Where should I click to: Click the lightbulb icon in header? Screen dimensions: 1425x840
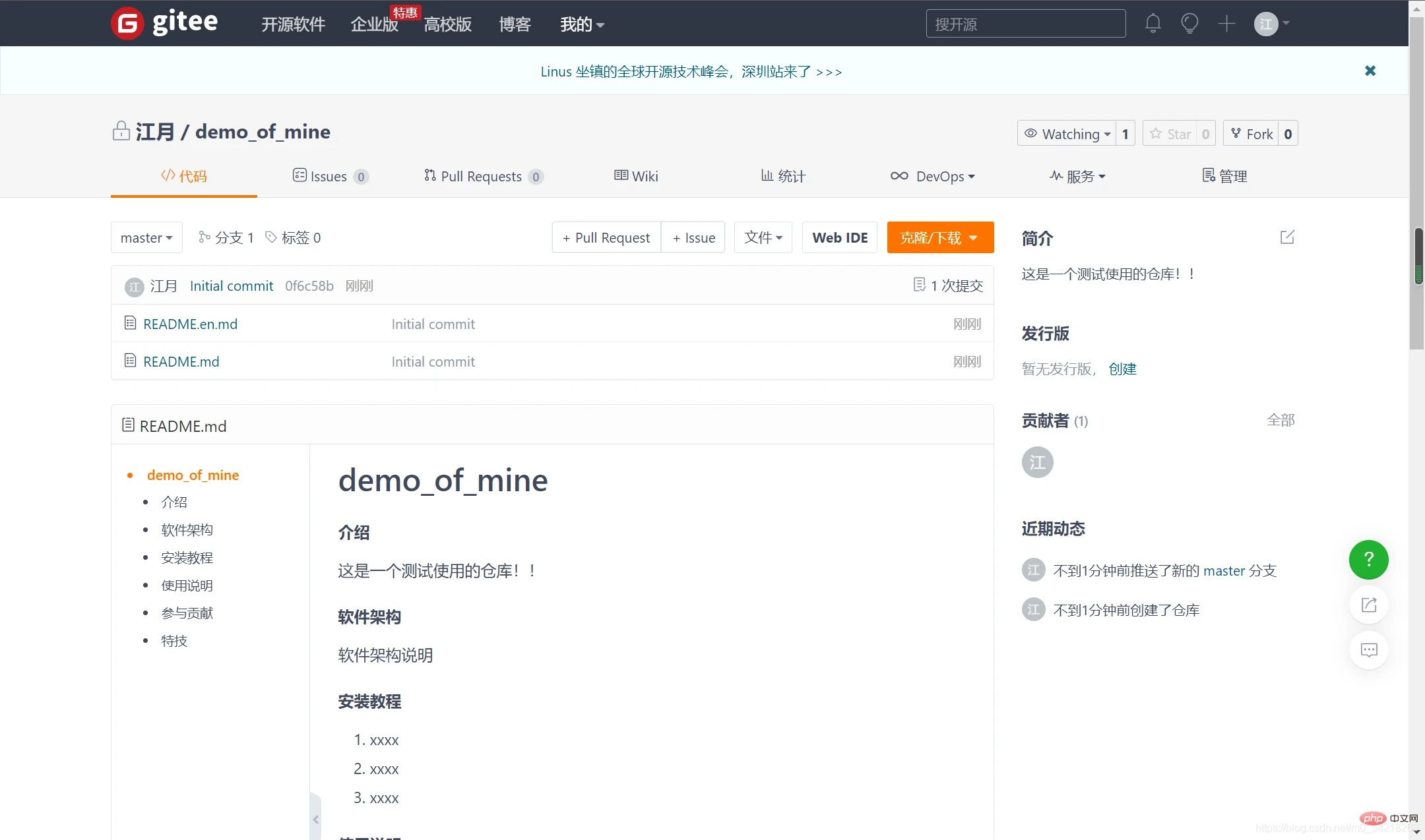1189,24
